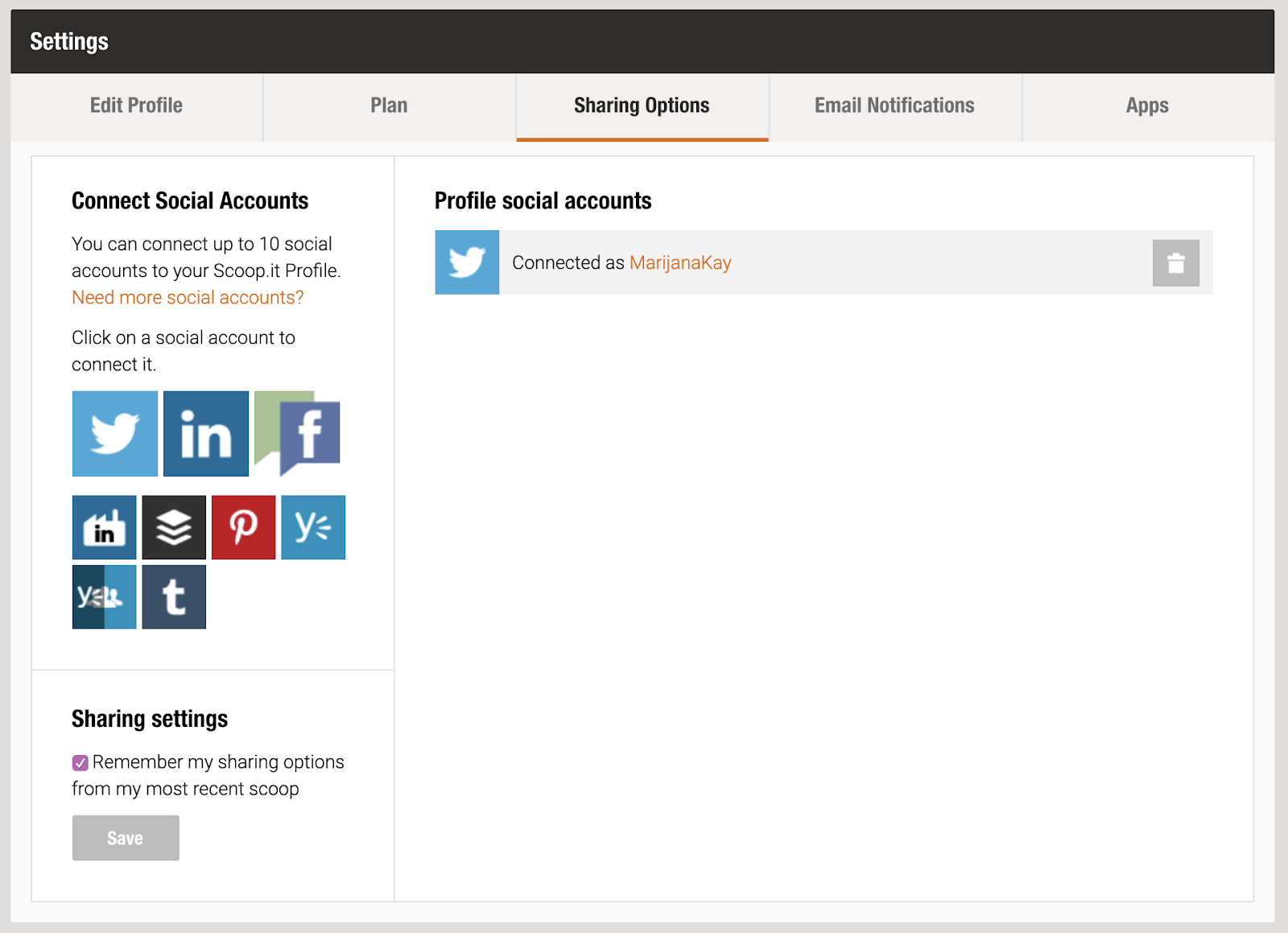The width and height of the screenshot is (1288, 933).
Task: Connect a LinkedIn profile account
Action: coord(206,434)
